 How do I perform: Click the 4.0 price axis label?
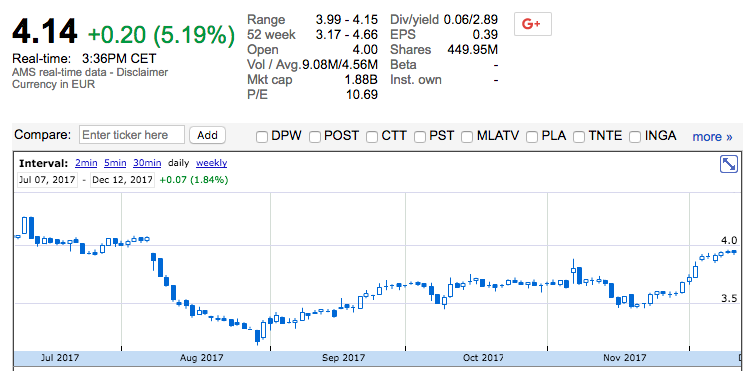click(x=729, y=240)
